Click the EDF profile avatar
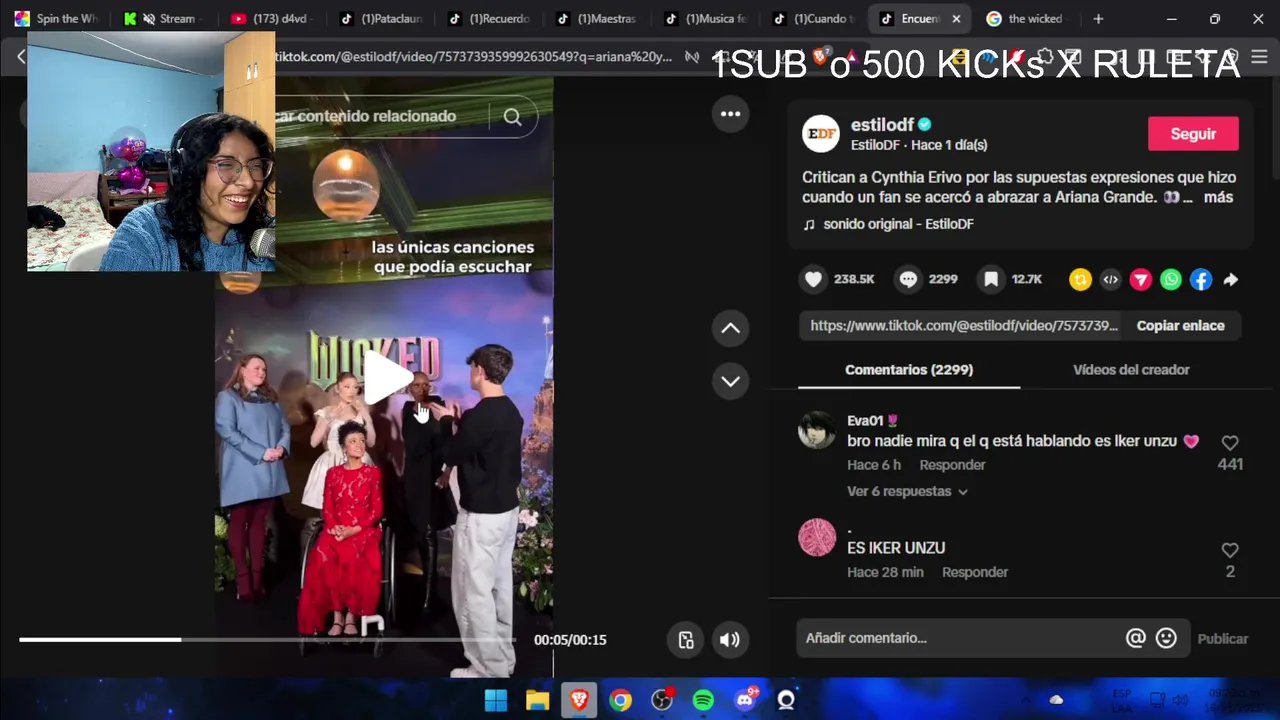1280x720 pixels. (821, 134)
